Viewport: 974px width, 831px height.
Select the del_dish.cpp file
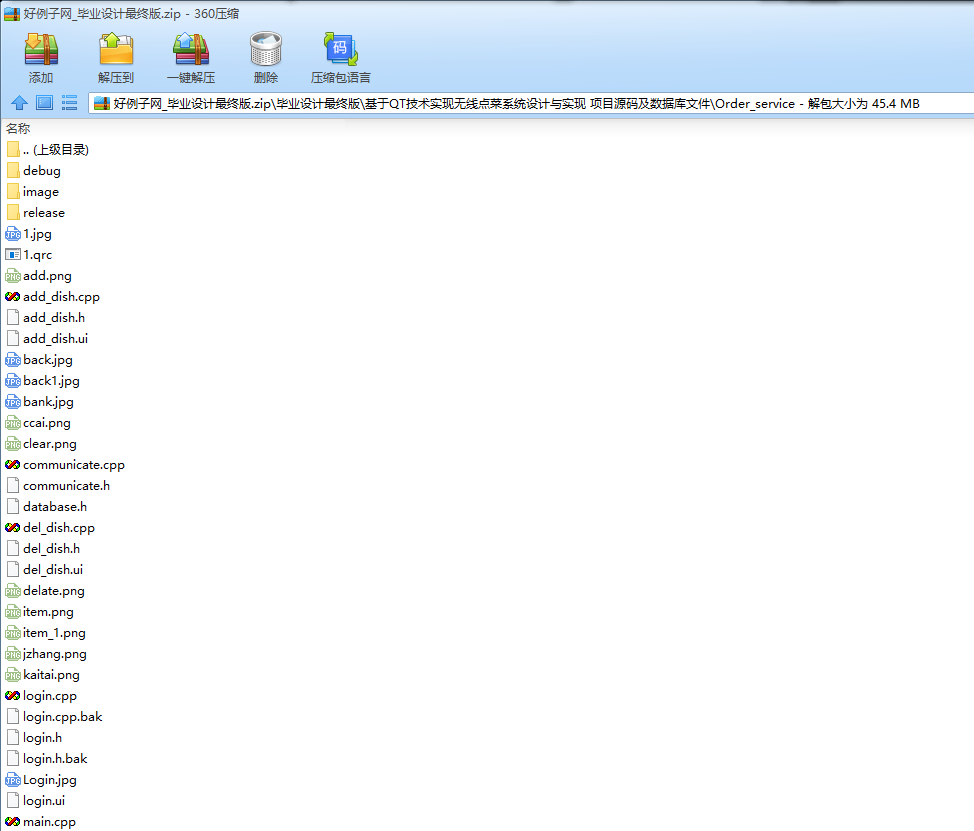coord(50,528)
